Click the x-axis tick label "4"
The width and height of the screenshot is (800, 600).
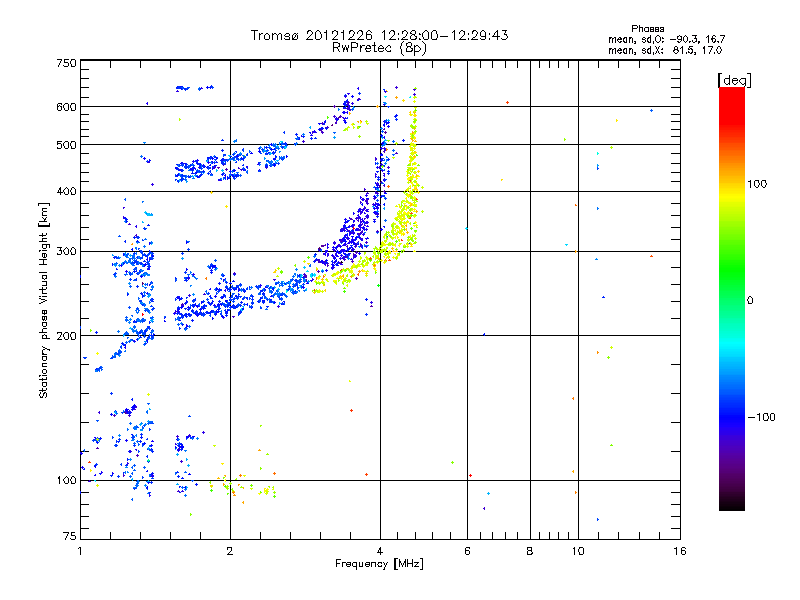click(x=380, y=551)
